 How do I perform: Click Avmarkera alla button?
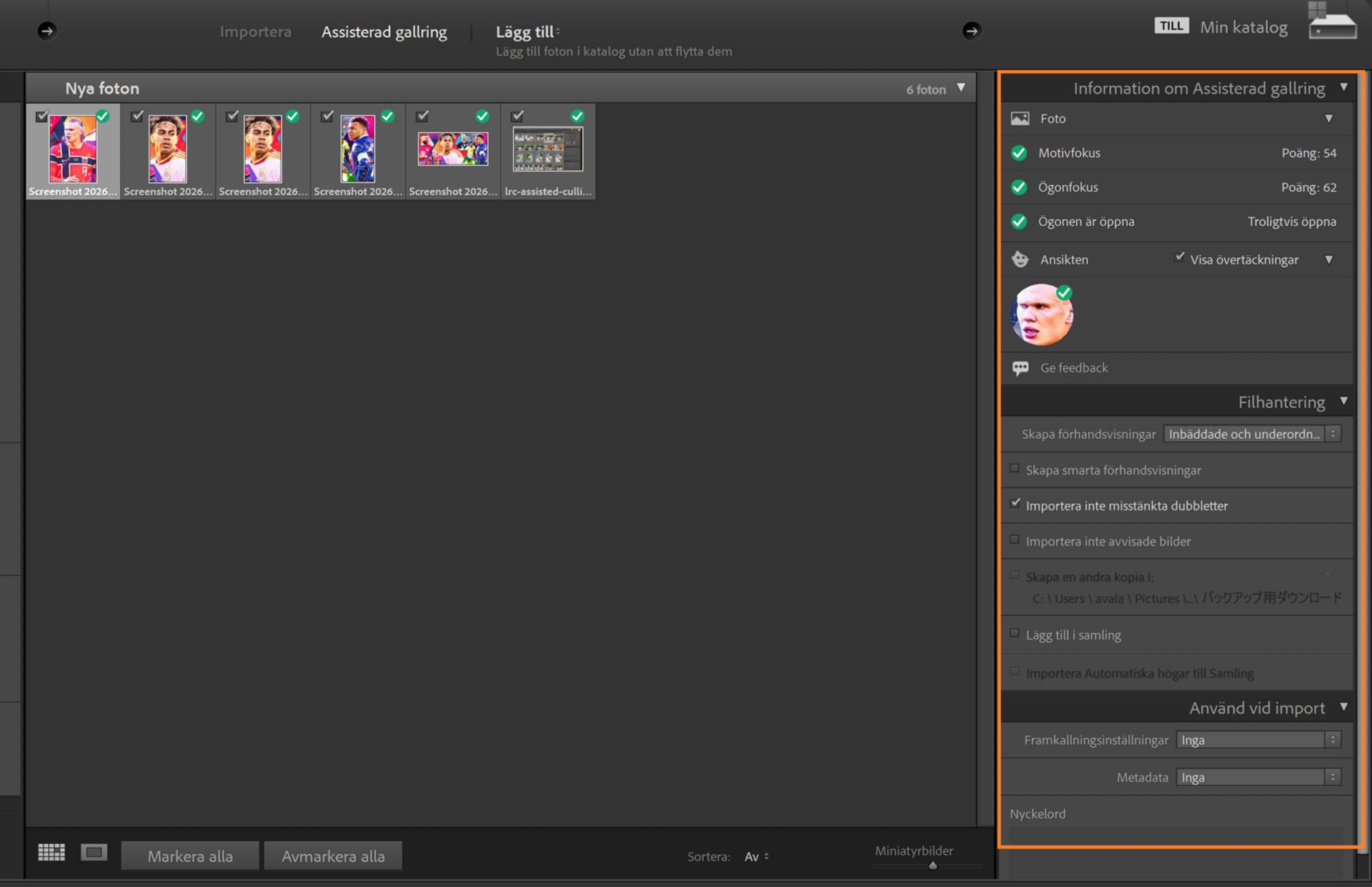[x=333, y=856]
